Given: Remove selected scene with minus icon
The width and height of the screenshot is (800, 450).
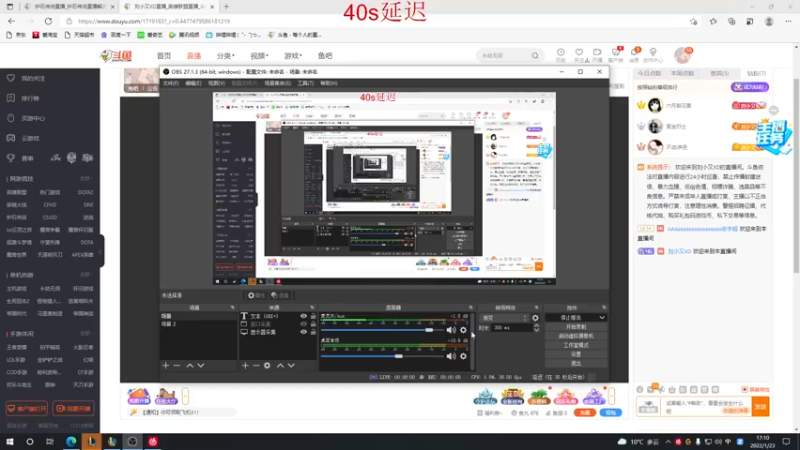Looking at the screenshot, I should (x=177, y=365).
